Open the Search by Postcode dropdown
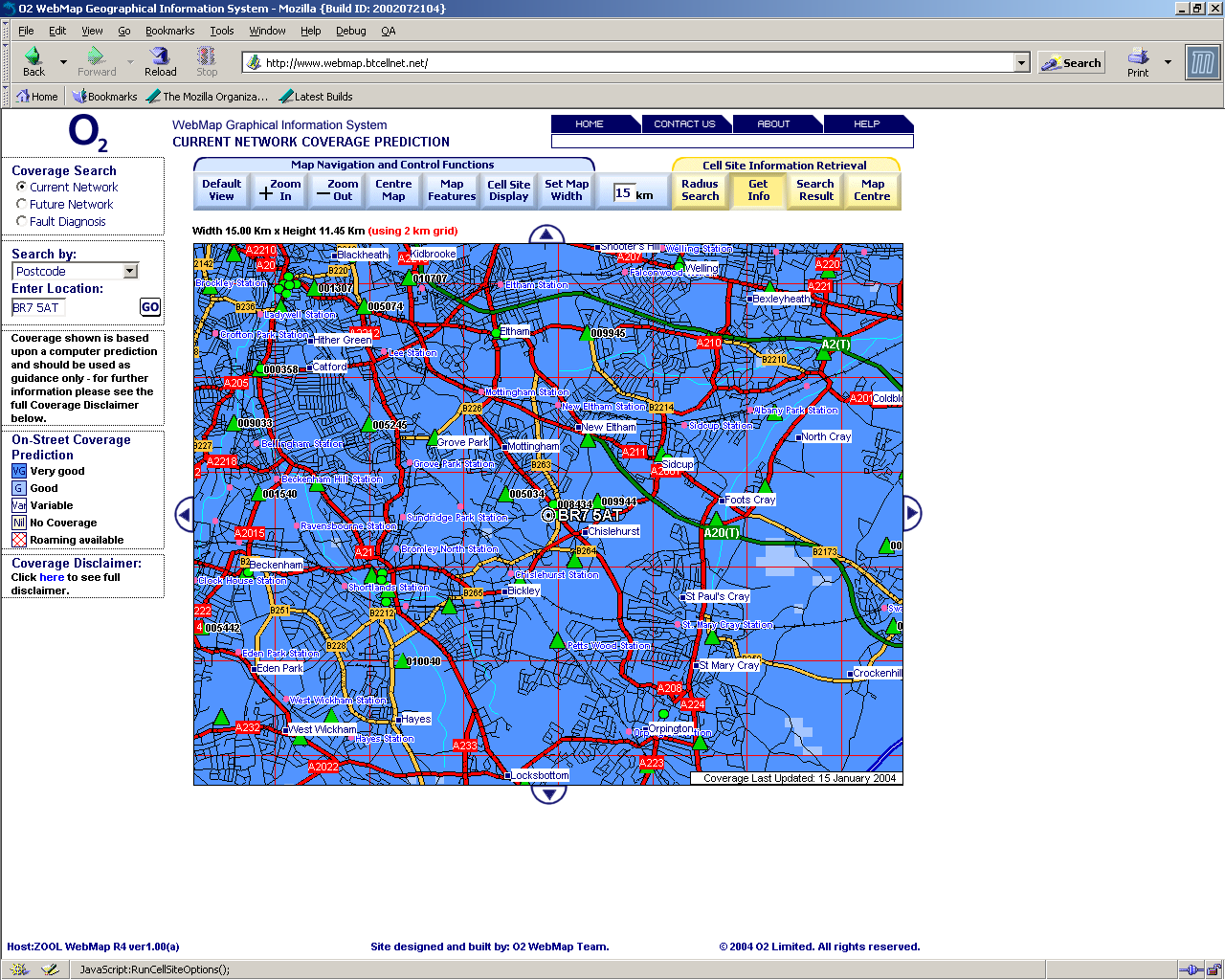This screenshot has height=980, width=1225. 76,271
